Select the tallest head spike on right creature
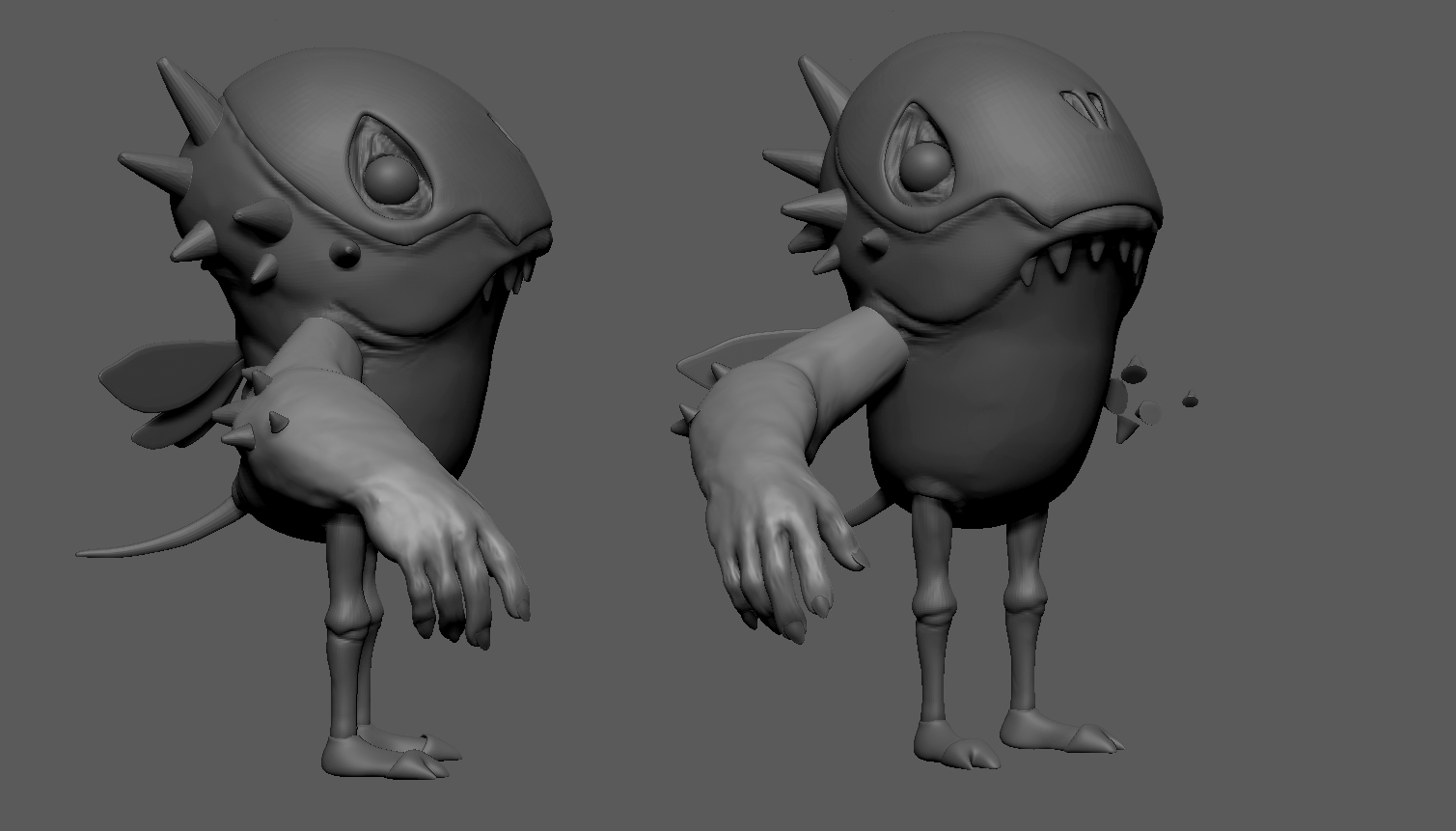The height and width of the screenshot is (831, 1456). 824,89
